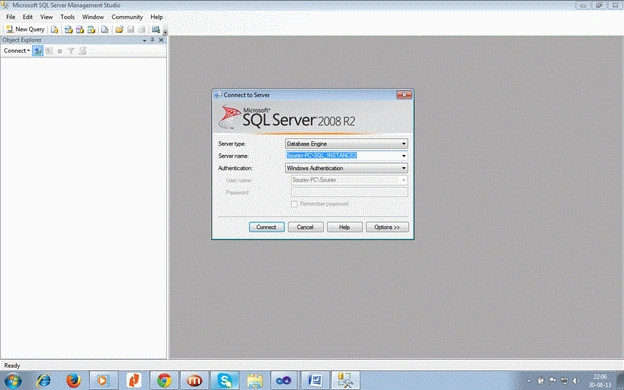Click the taskbar clock showing 22:06
Image resolution: width=624 pixels, height=390 pixels.
pos(600,381)
